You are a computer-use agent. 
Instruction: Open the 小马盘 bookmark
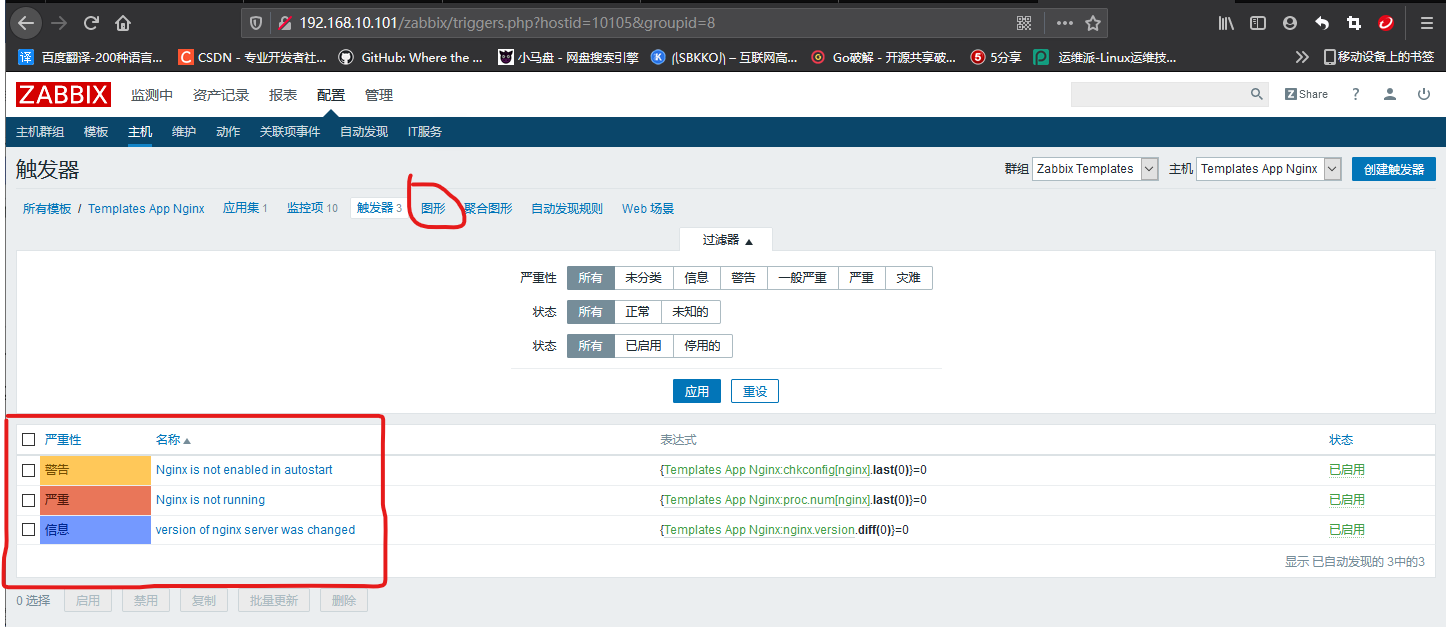[x=569, y=57]
